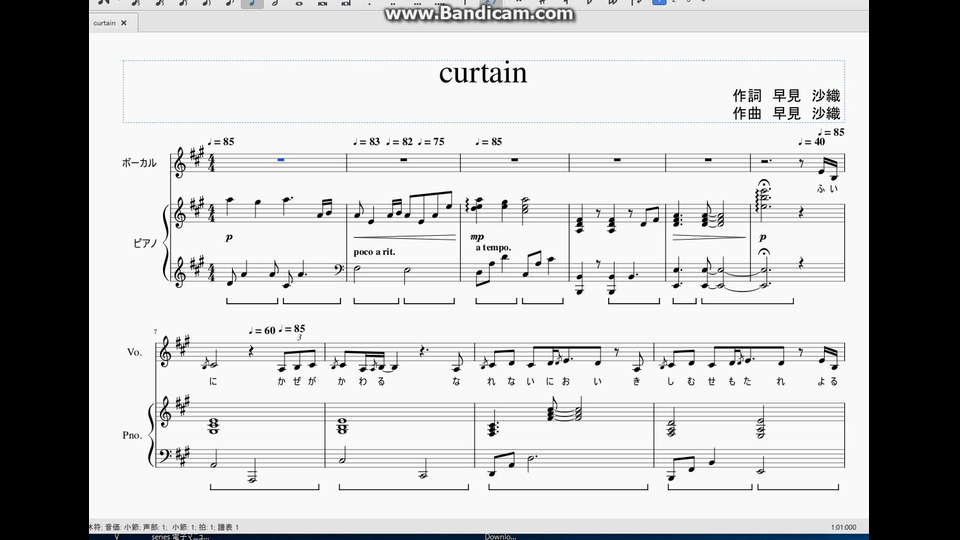Select the mp dynamic marking
The width and height of the screenshot is (960, 540).
477,236
